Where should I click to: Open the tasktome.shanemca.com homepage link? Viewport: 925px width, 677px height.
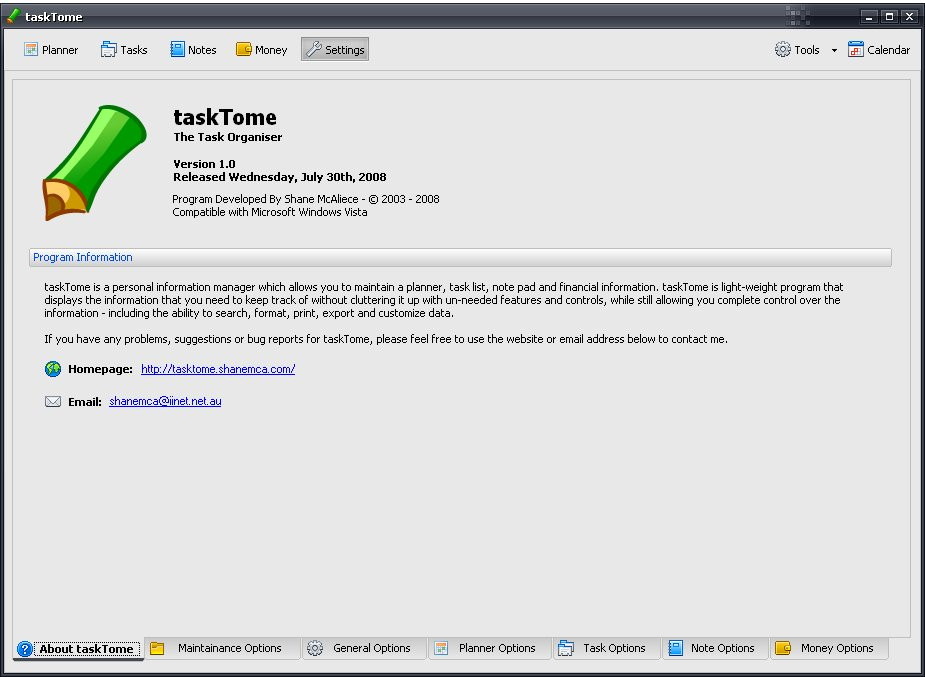pos(218,369)
